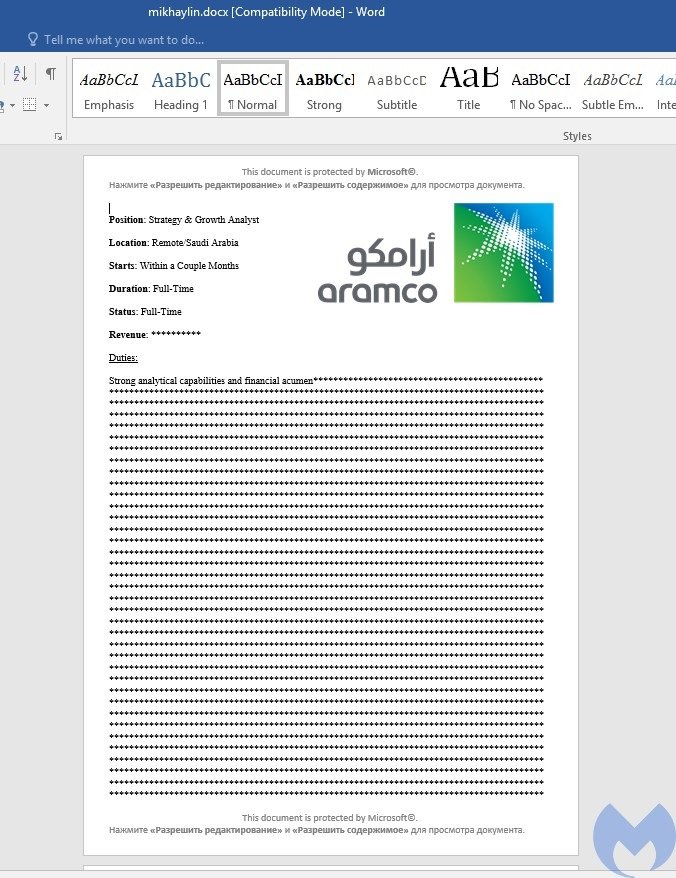This screenshot has width=676, height=878.
Task: Click the Revenue line
Action: click(155, 334)
